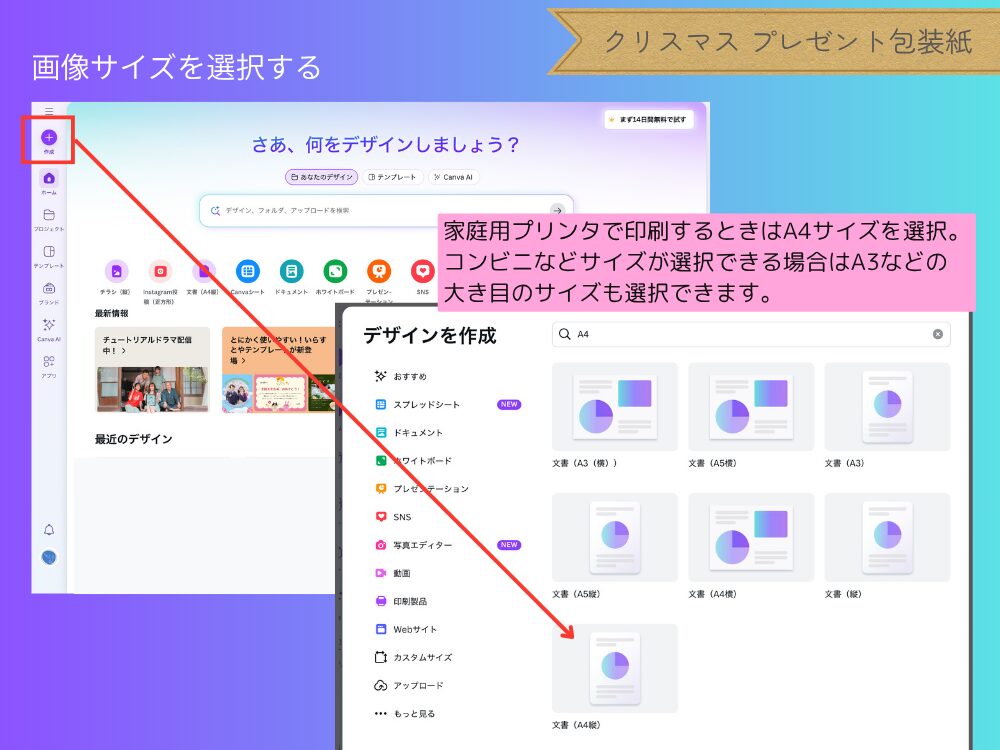The height and width of the screenshot is (750, 1000).
Task: Select the ホーム icon in the sidebar
Action: point(48,180)
